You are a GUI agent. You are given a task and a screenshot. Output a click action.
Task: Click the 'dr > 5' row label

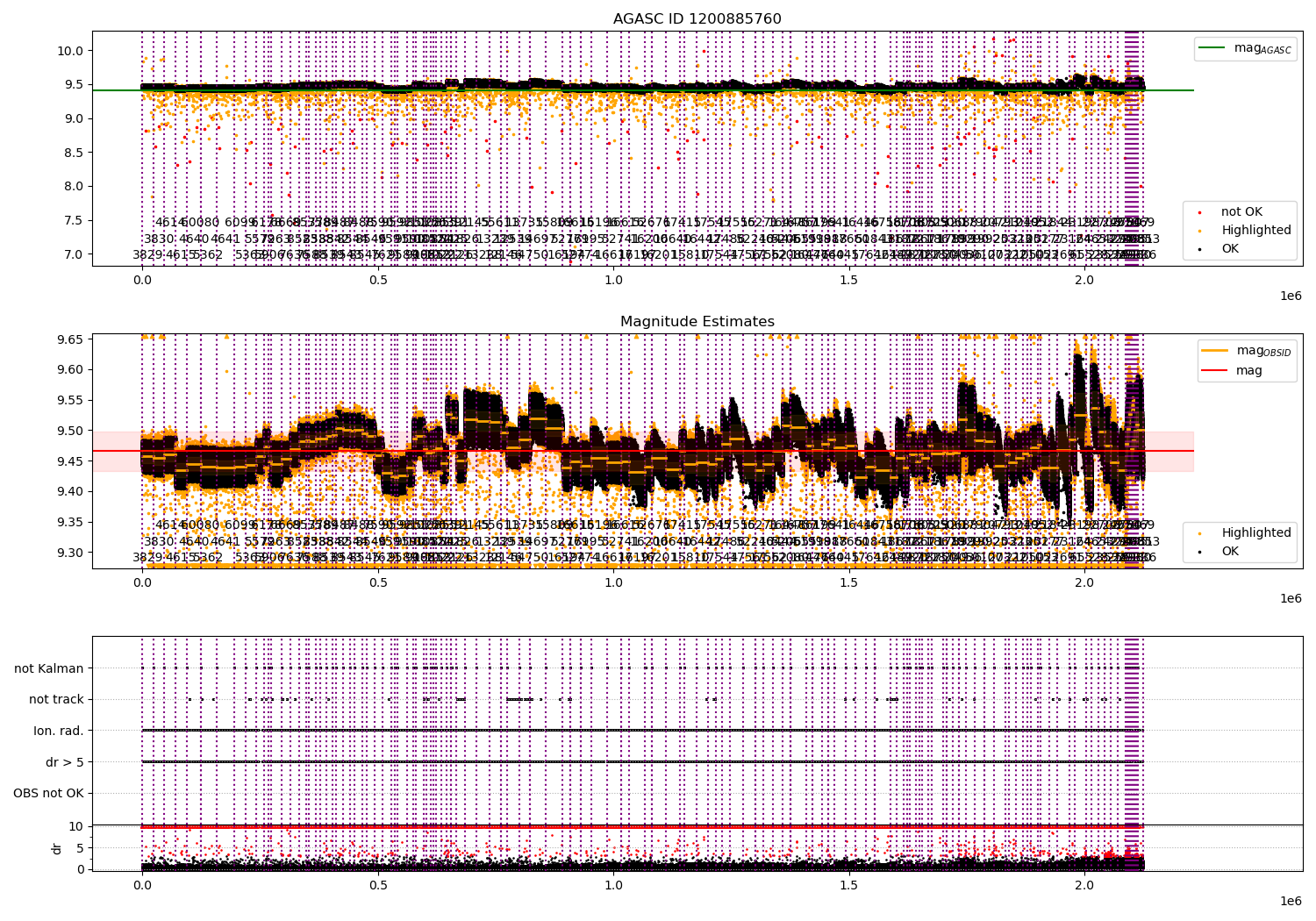coord(65,762)
